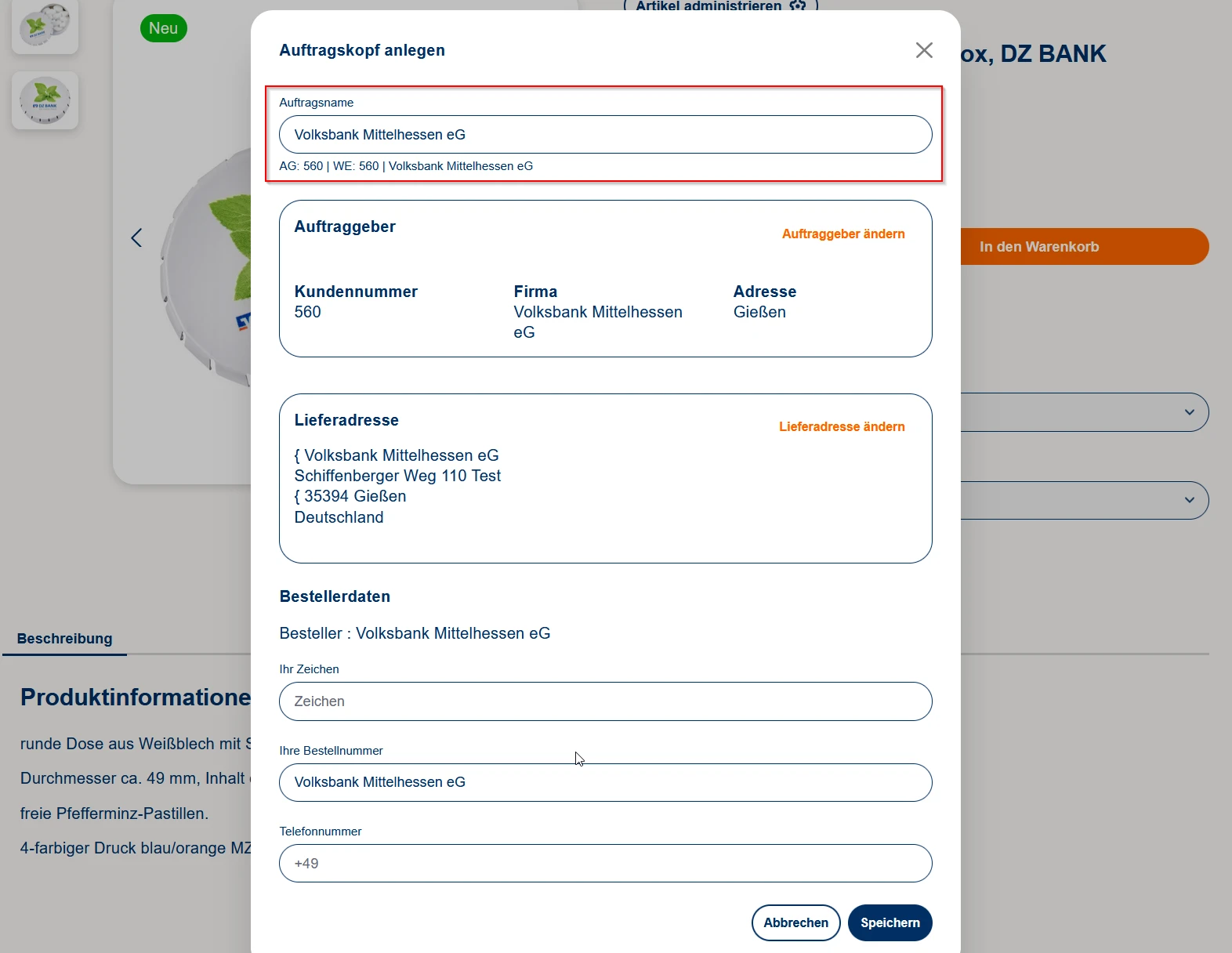Switch to the Beschreibung tab
This screenshot has width=1232, height=953.
point(64,639)
